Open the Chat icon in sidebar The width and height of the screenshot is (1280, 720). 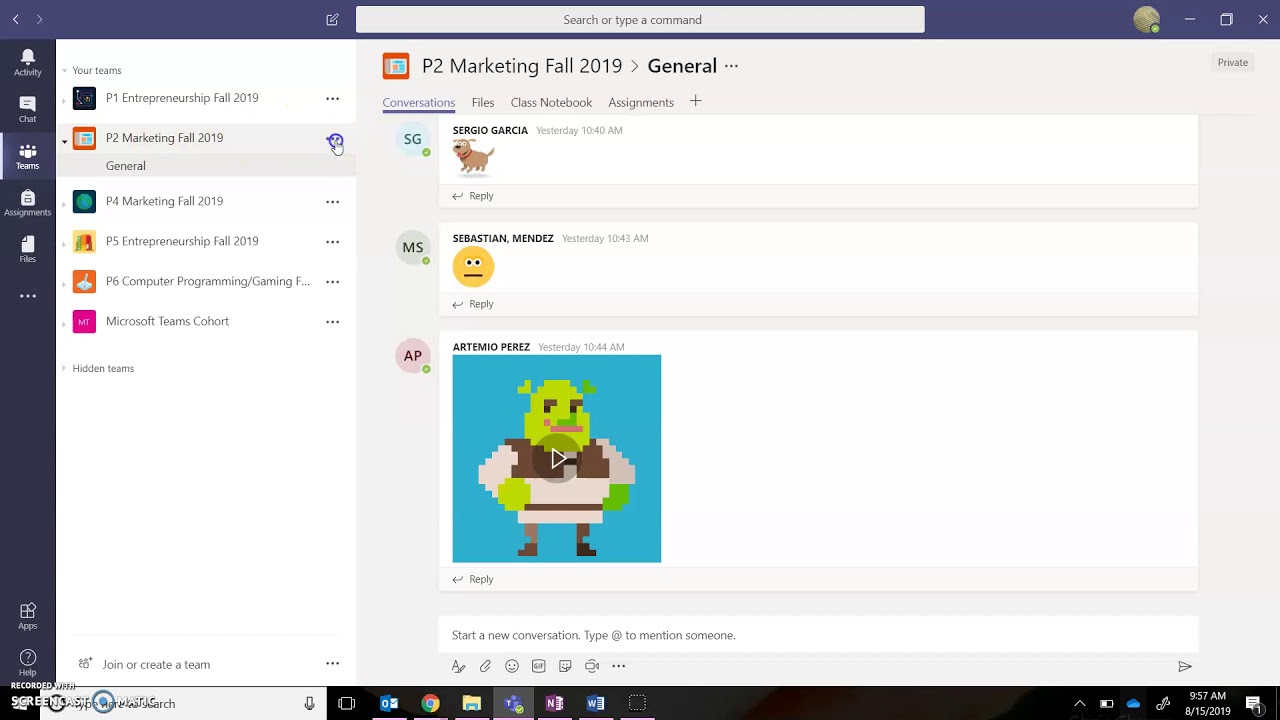click(x=28, y=109)
